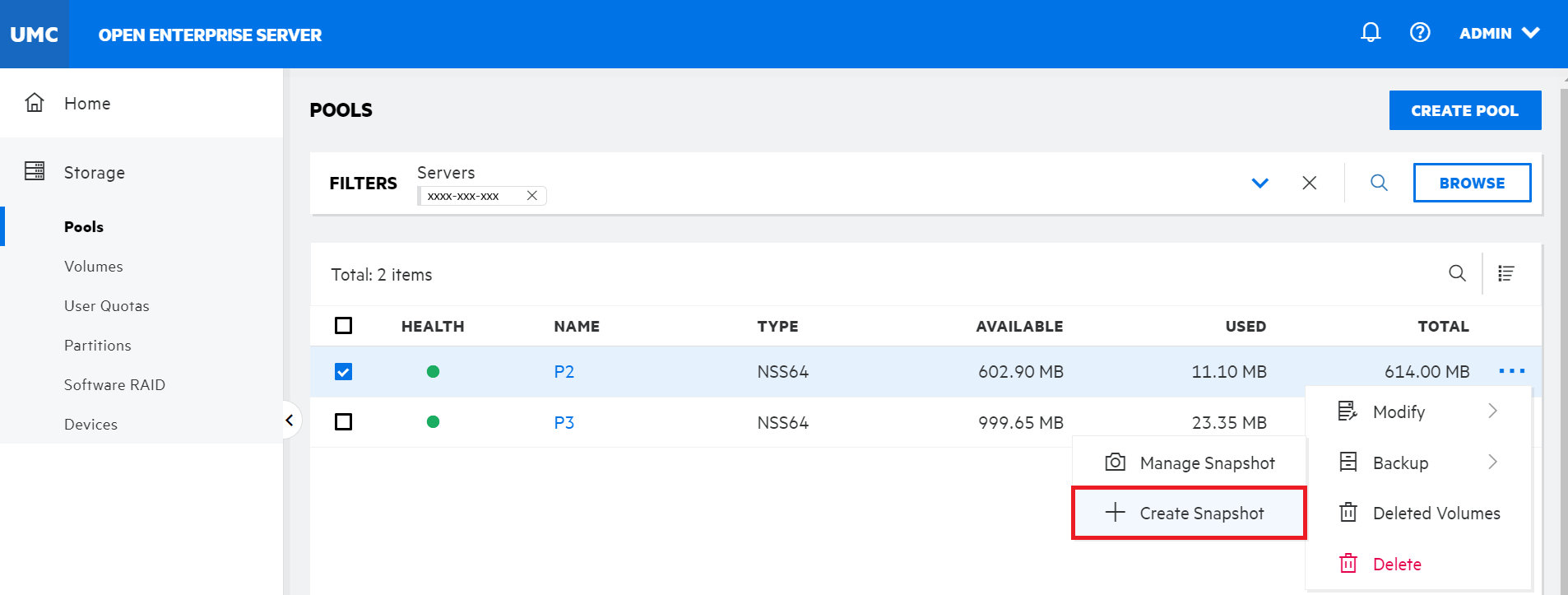
Task: Open the three-dots actions menu for P2
Action: pos(1511,371)
